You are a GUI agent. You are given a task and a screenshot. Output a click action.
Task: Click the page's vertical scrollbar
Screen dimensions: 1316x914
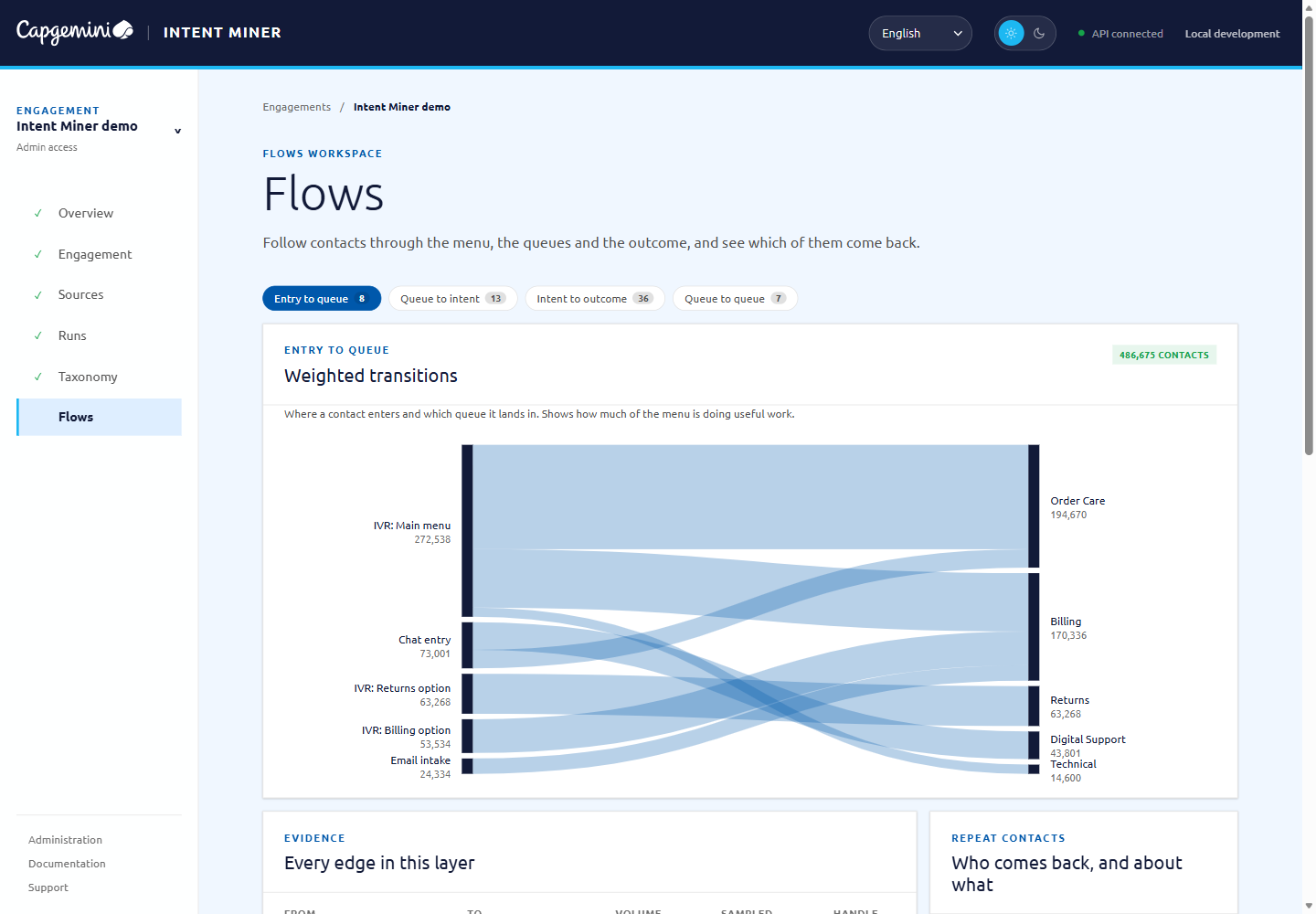click(x=1309, y=236)
